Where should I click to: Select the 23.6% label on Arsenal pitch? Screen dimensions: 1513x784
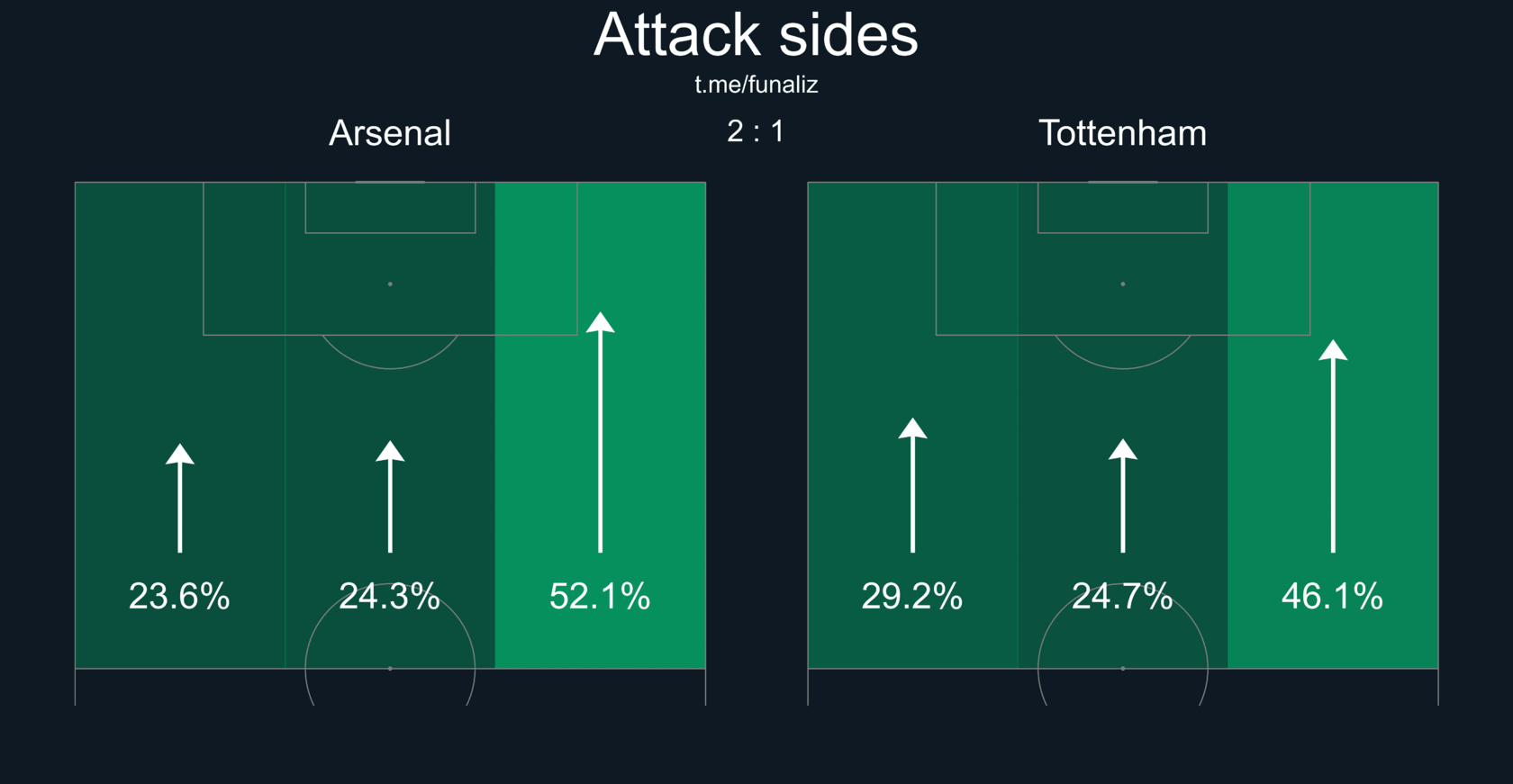(179, 596)
